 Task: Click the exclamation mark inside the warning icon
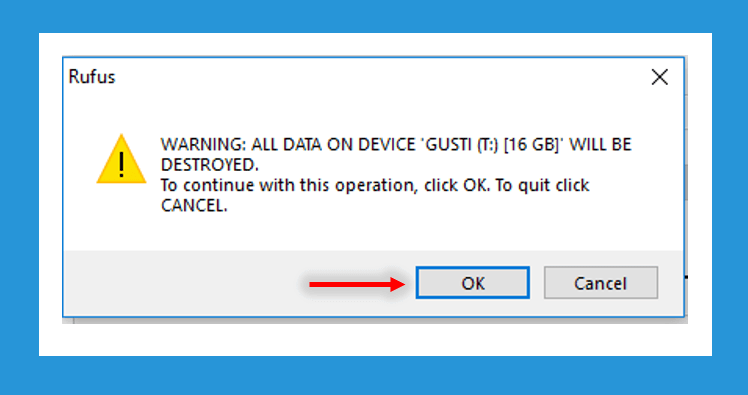(x=122, y=164)
